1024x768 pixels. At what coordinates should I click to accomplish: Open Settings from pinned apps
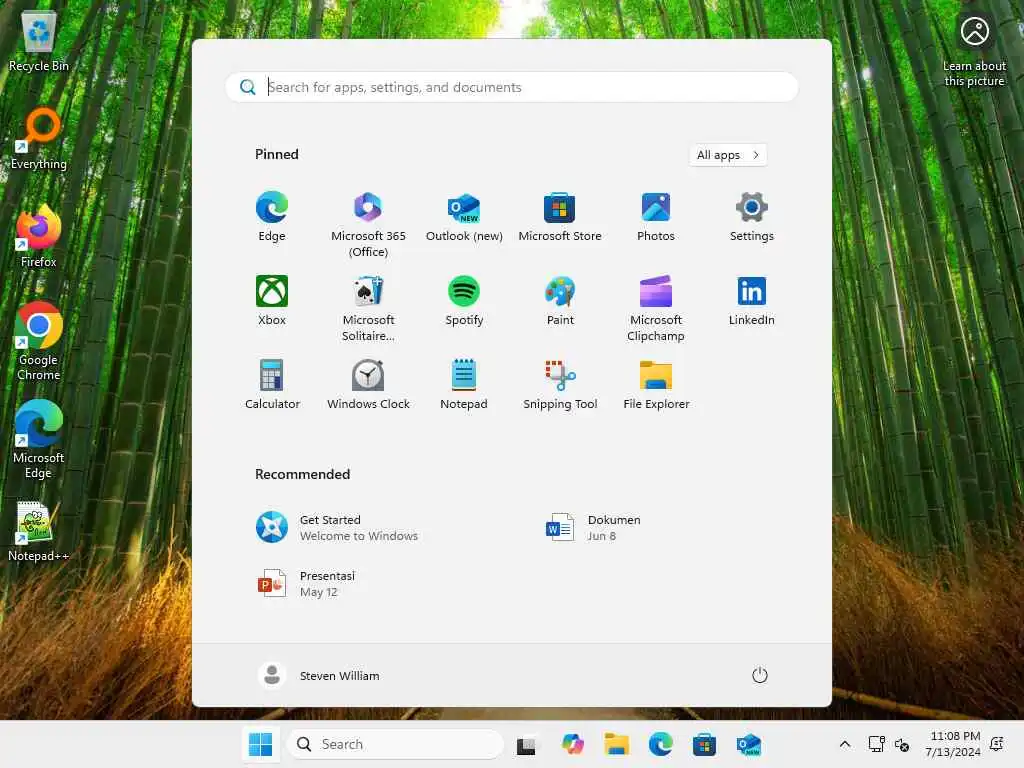(x=752, y=217)
